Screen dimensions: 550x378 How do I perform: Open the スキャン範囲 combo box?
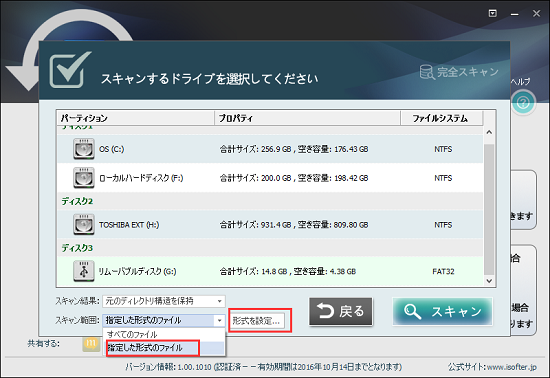click(x=164, y=320)
